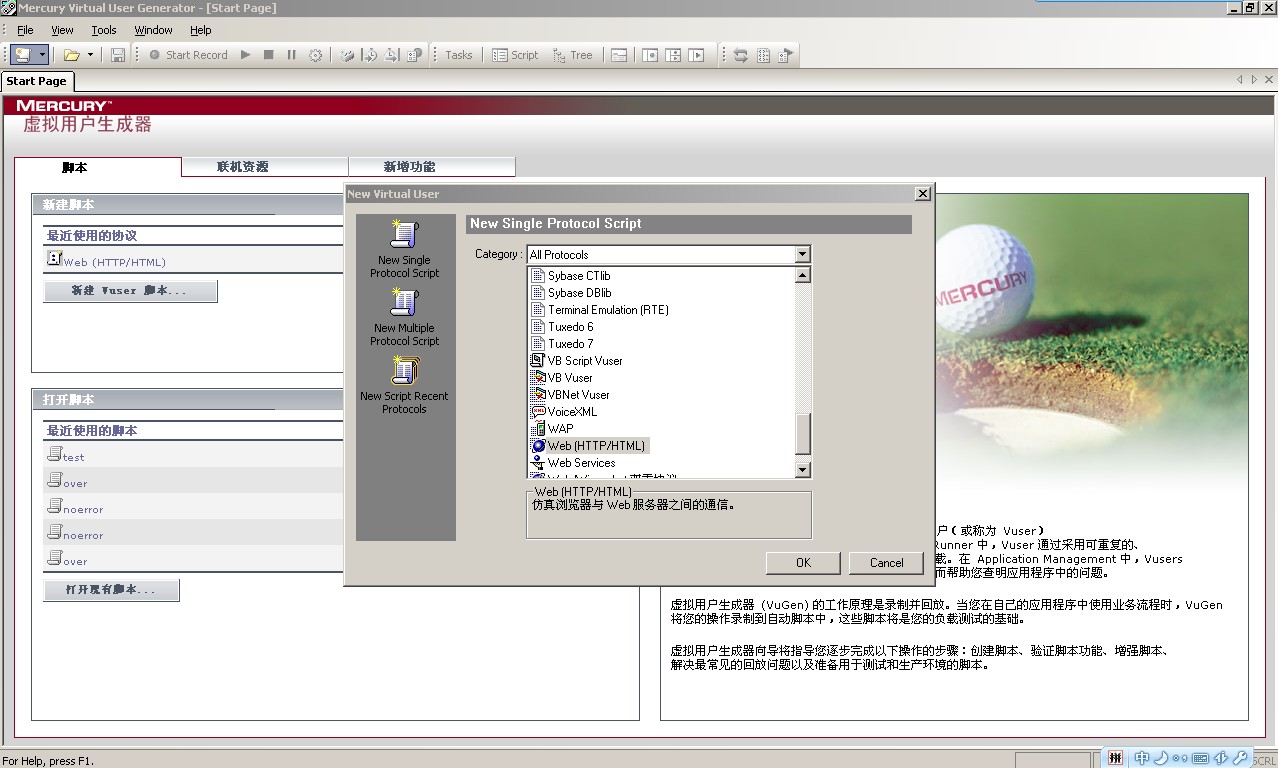Click the soft keyboard icon in IME bar
This screenshot has height=768, width=1278.
(1201, 758)
